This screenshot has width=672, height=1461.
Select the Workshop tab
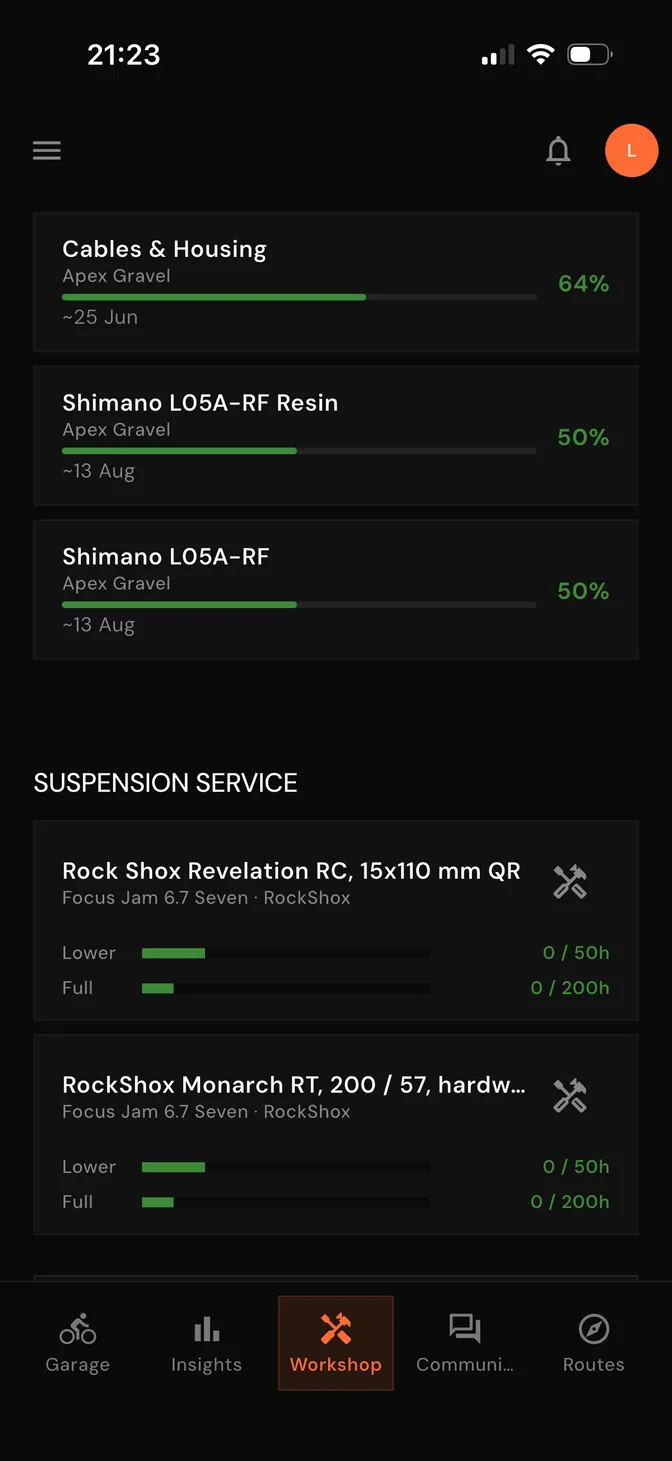[x=336, y=1343]
